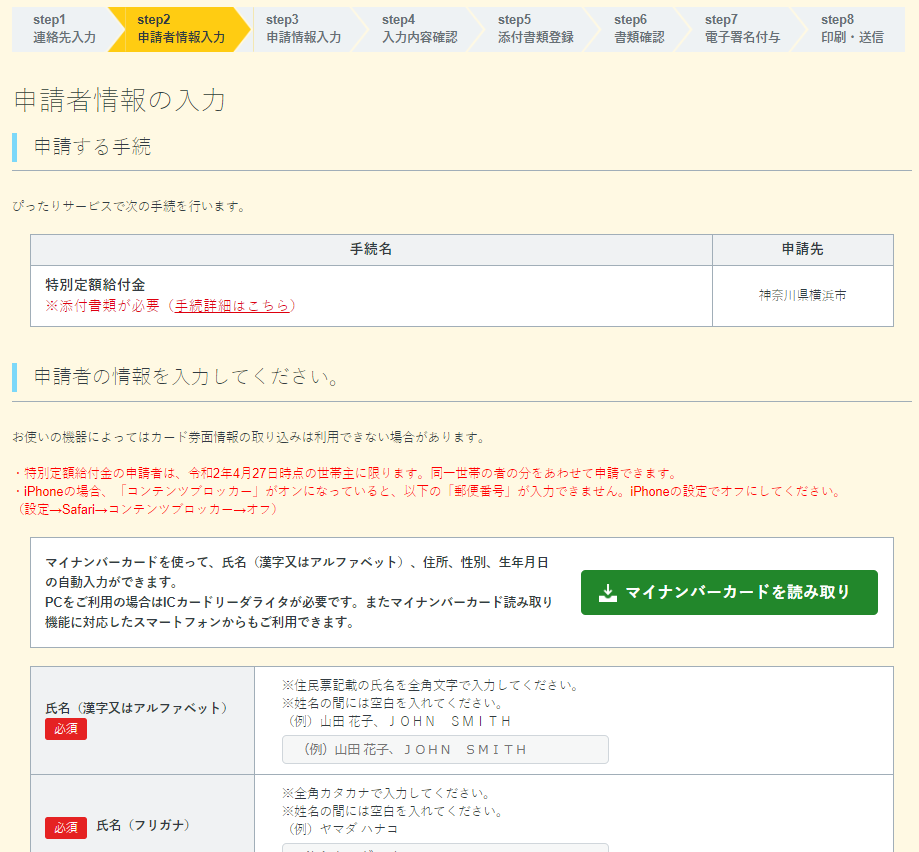Click ※住民票記載の氏名 instruction line
919x852 pixels.
[431, 686]
